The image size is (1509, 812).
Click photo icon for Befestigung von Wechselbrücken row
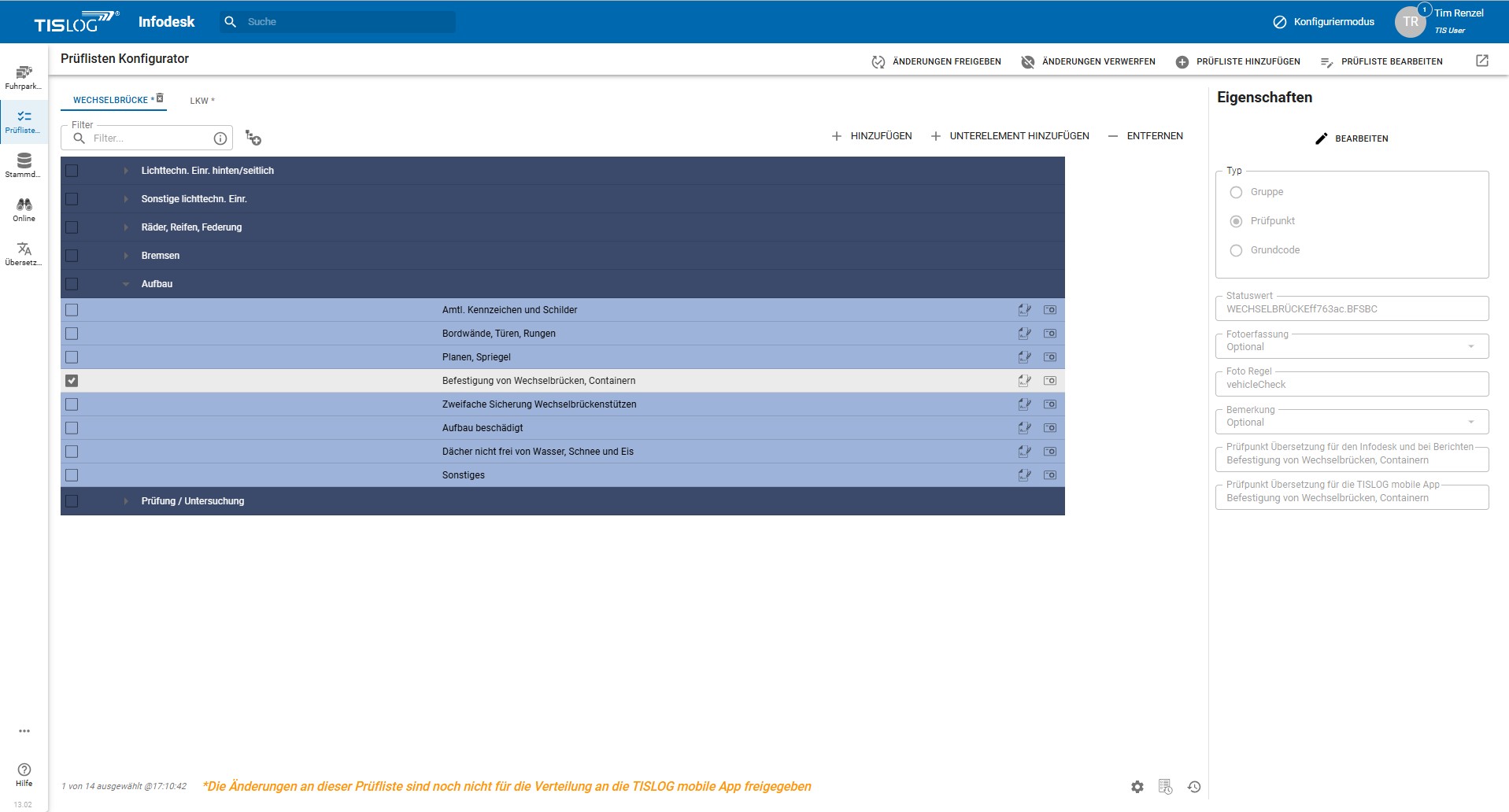pyautogui.click(x=1050, y=381)
